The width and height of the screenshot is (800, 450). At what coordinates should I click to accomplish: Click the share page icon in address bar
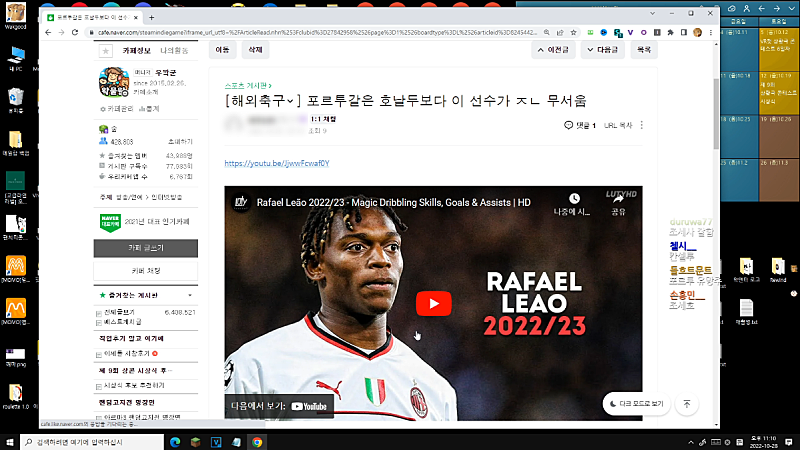click(560, 32)
